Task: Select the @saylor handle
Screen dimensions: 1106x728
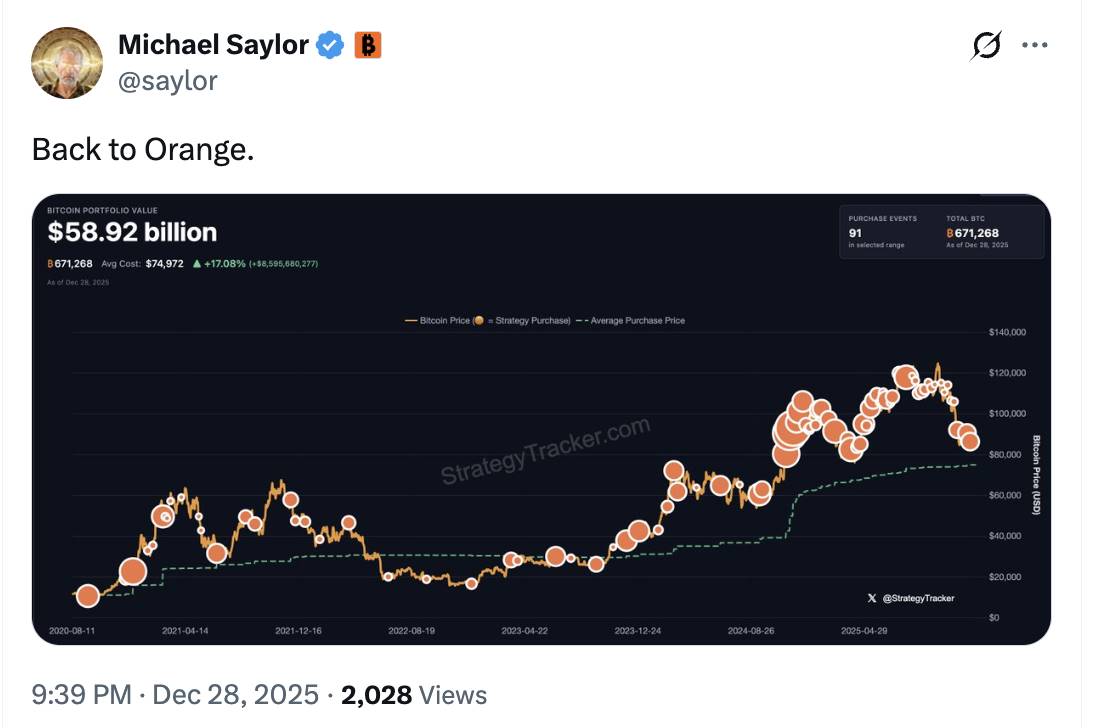Action: click(x=166, y=82)
